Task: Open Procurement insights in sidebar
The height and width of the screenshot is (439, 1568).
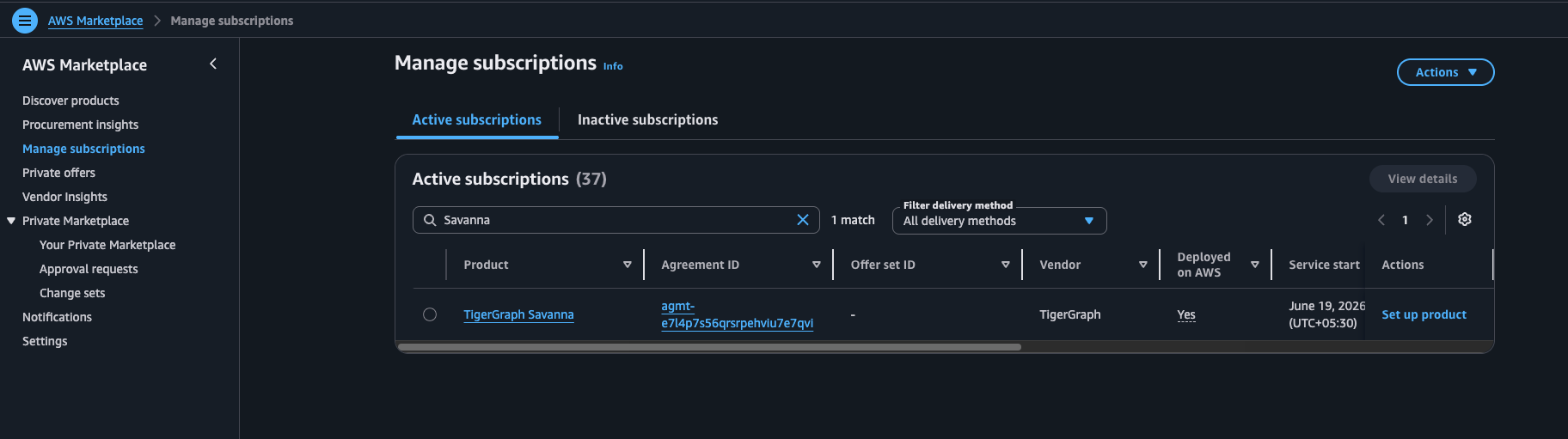Action: 80,125
